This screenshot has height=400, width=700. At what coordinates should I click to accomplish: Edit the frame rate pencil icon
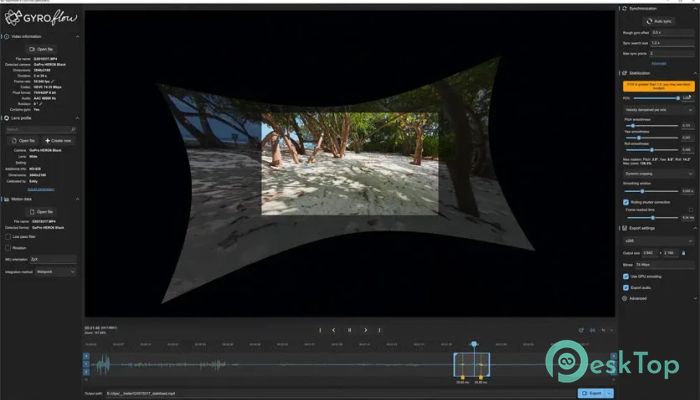pyautogui.click(x=52, y=82)
